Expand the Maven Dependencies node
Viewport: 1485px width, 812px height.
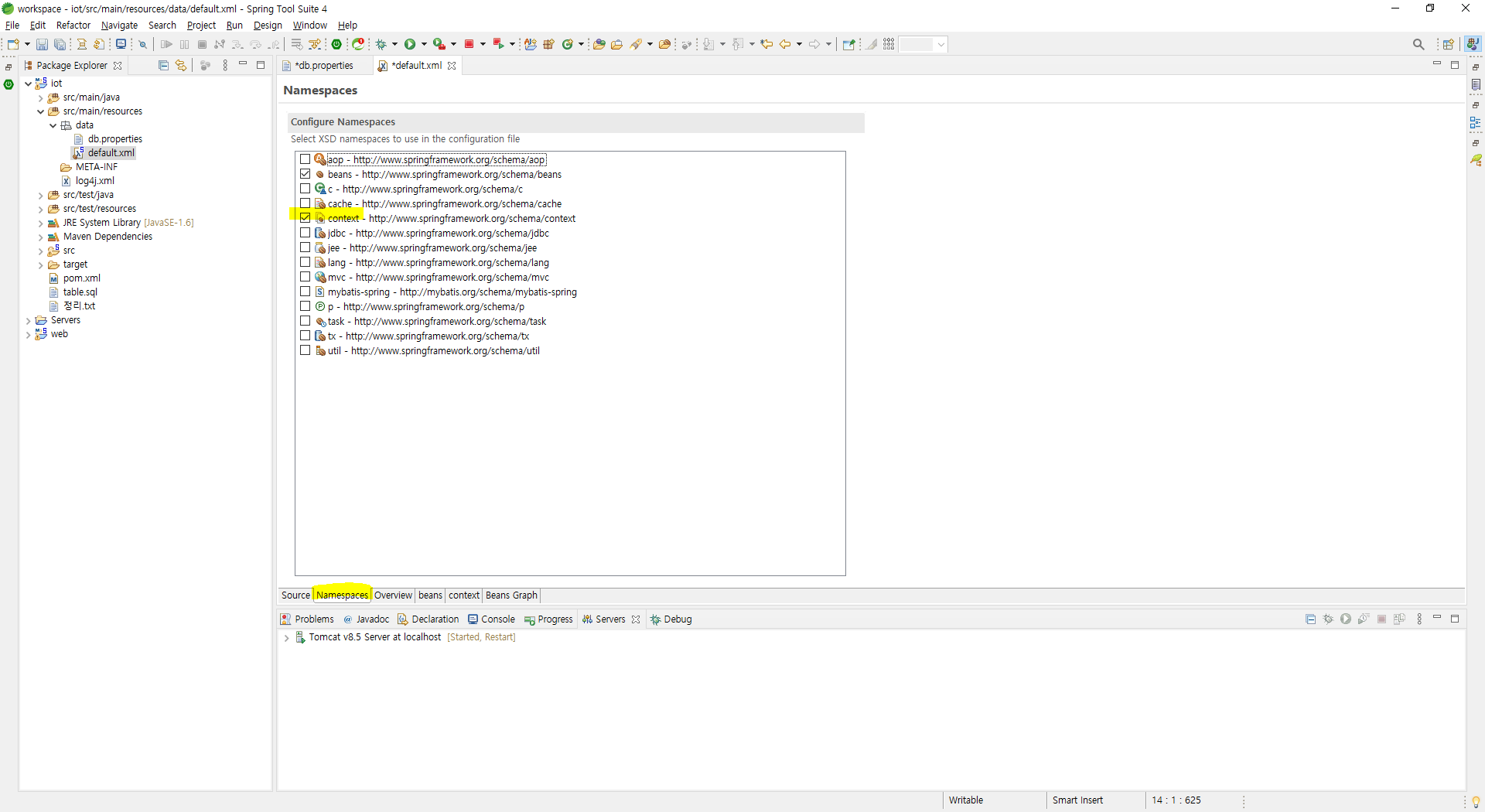(41, 237)
